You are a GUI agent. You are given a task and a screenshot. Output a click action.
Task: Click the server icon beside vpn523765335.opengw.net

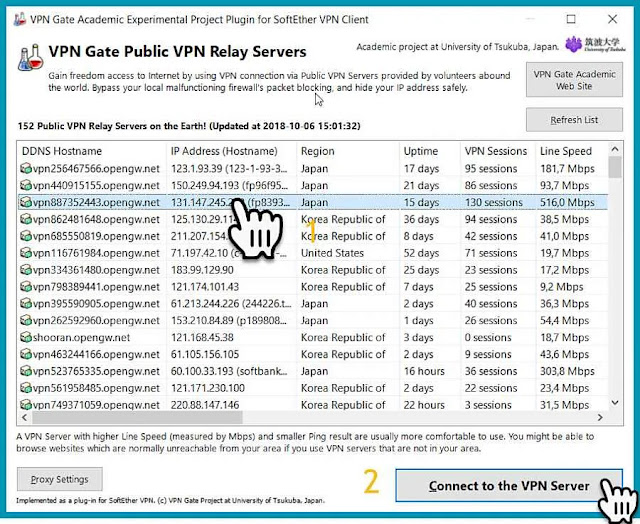(26, 371)
